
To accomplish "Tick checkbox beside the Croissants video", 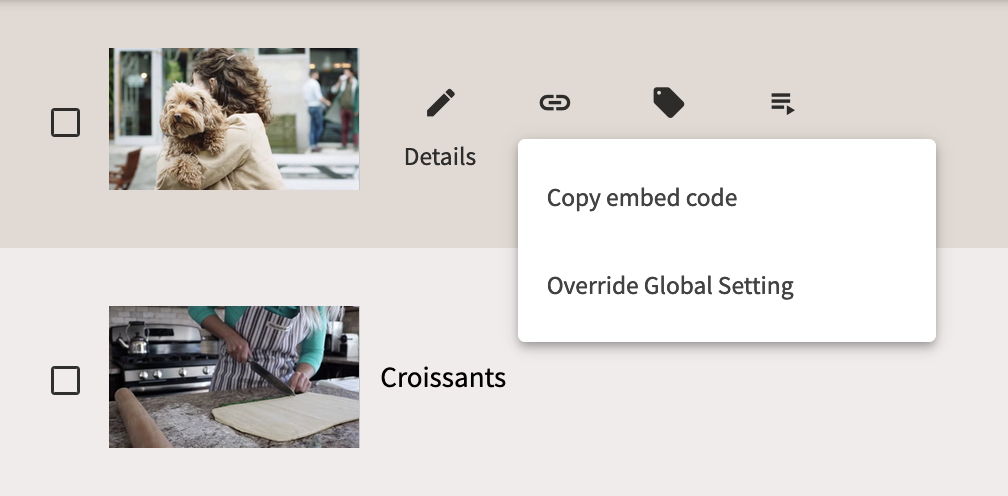I will [x=66, y=380].
